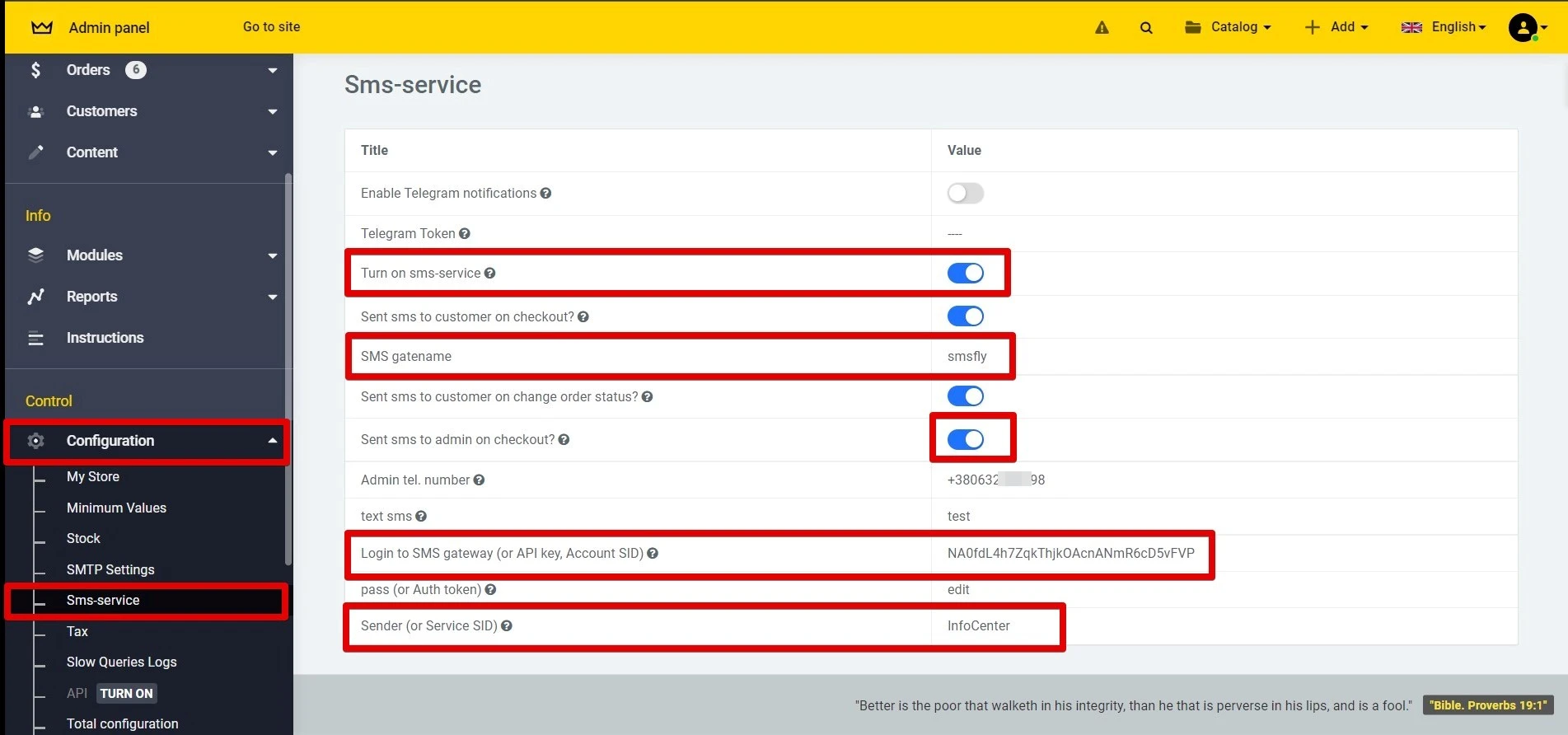Image resolution: width=1568 pixels, height=735 pixels.
Task: Select Minimum Values in Configuration menu
Action: pyautogui.click(x=116, y=508)
